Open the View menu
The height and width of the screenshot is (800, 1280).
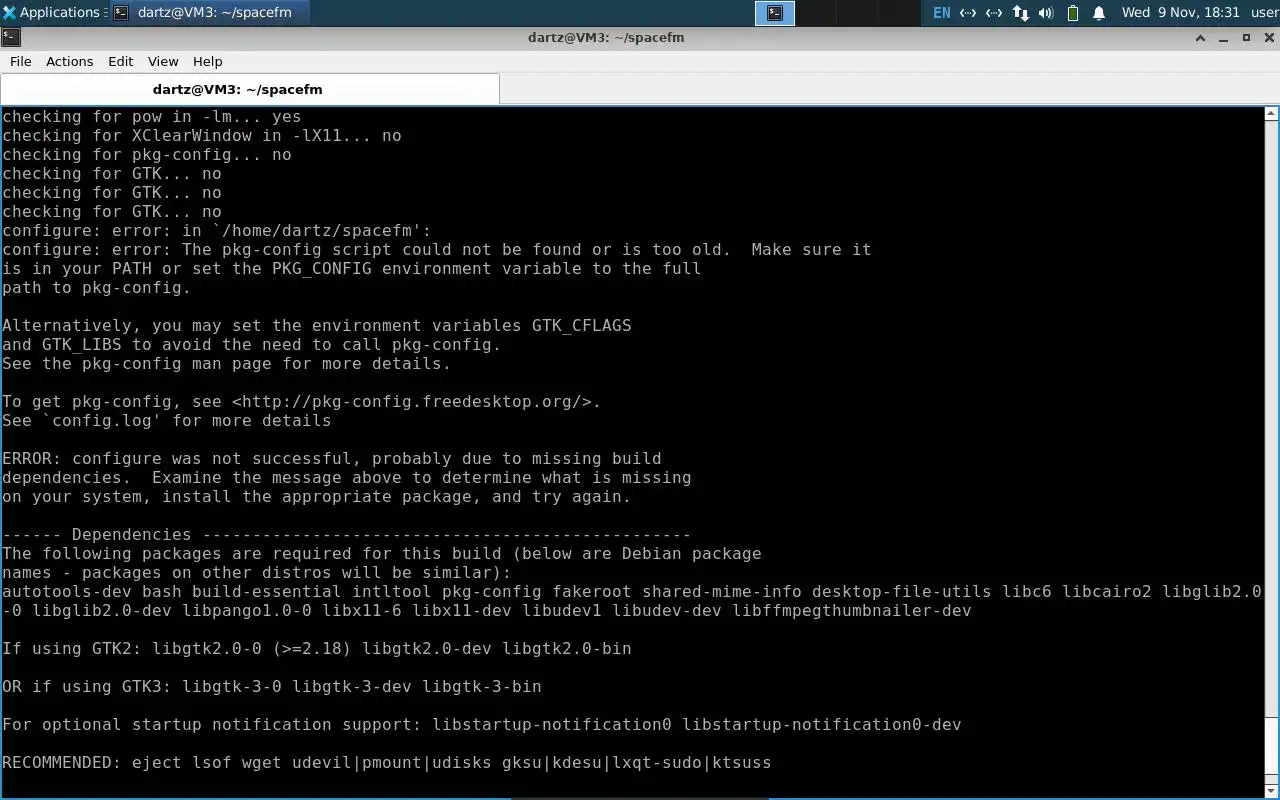(x=163, y=61)
